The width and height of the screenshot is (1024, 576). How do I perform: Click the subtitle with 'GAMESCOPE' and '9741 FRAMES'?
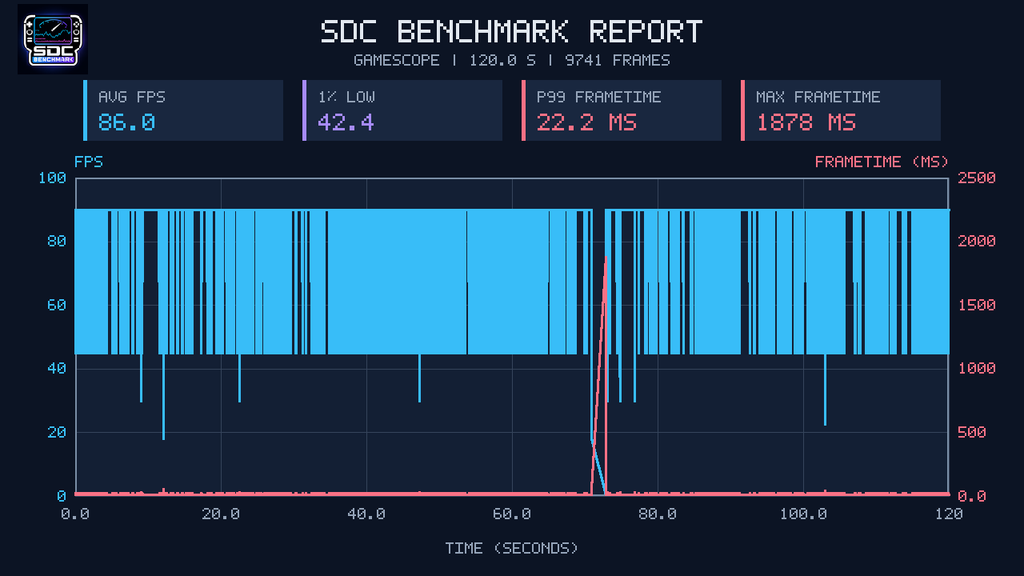click(x=511, y=60)
